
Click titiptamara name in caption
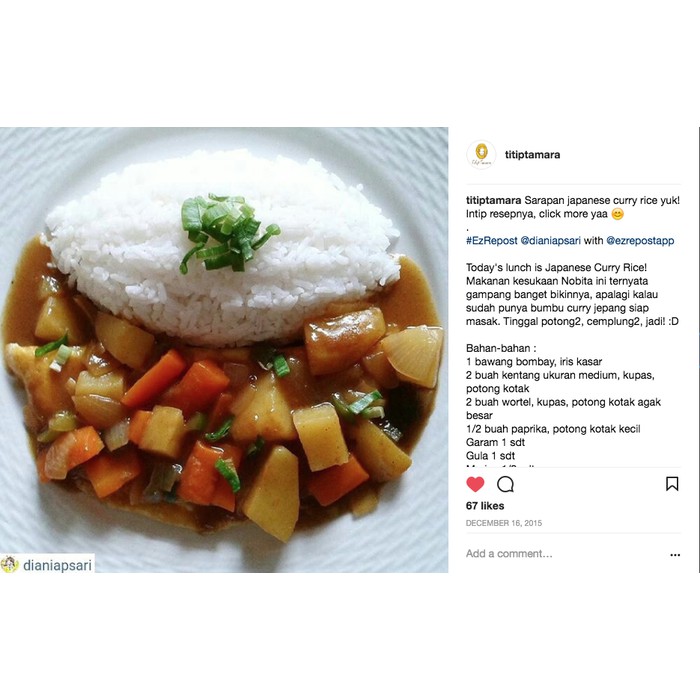[493, 200]
